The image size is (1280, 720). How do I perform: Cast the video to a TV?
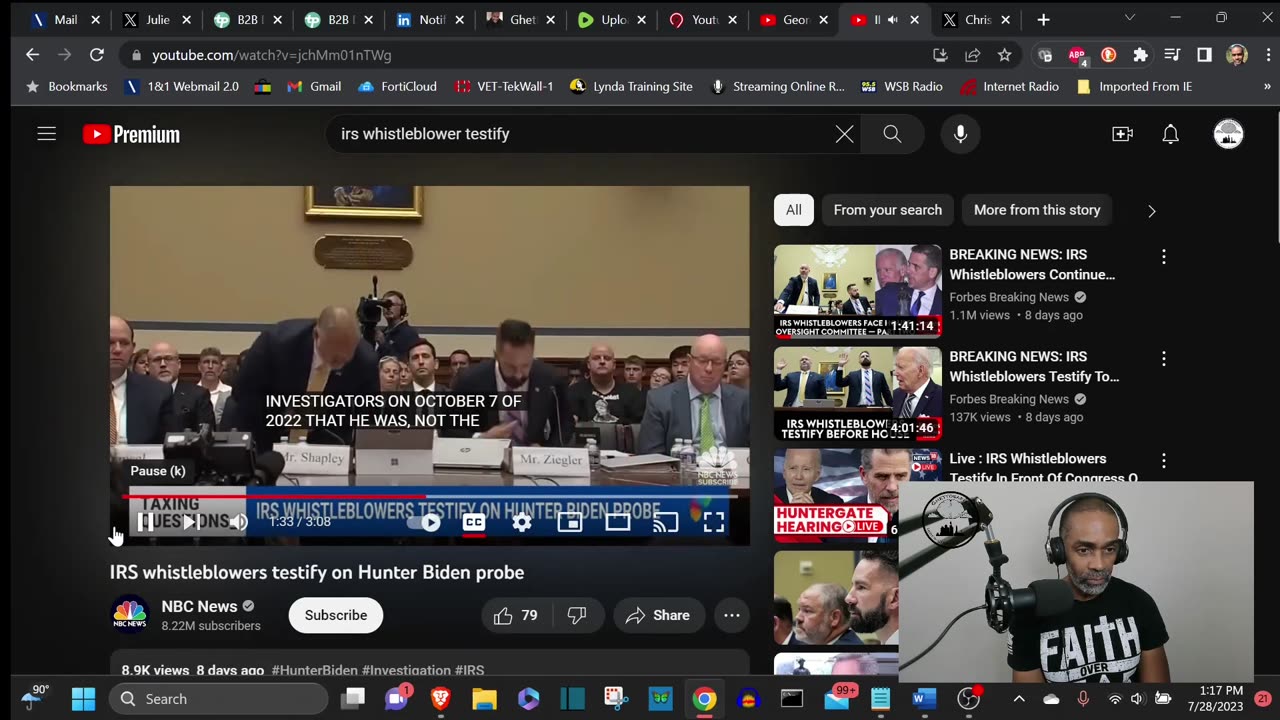666,521
